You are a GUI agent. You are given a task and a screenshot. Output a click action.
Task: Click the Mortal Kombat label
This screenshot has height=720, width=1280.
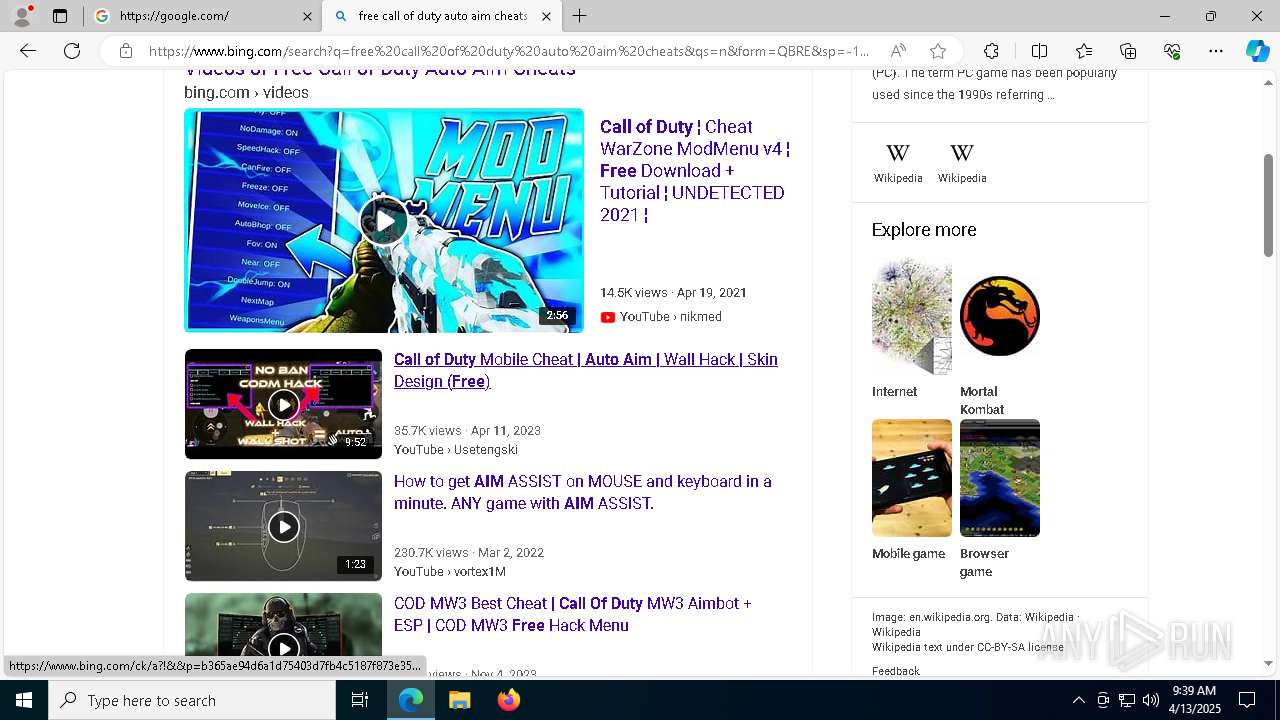pos(982,400)
